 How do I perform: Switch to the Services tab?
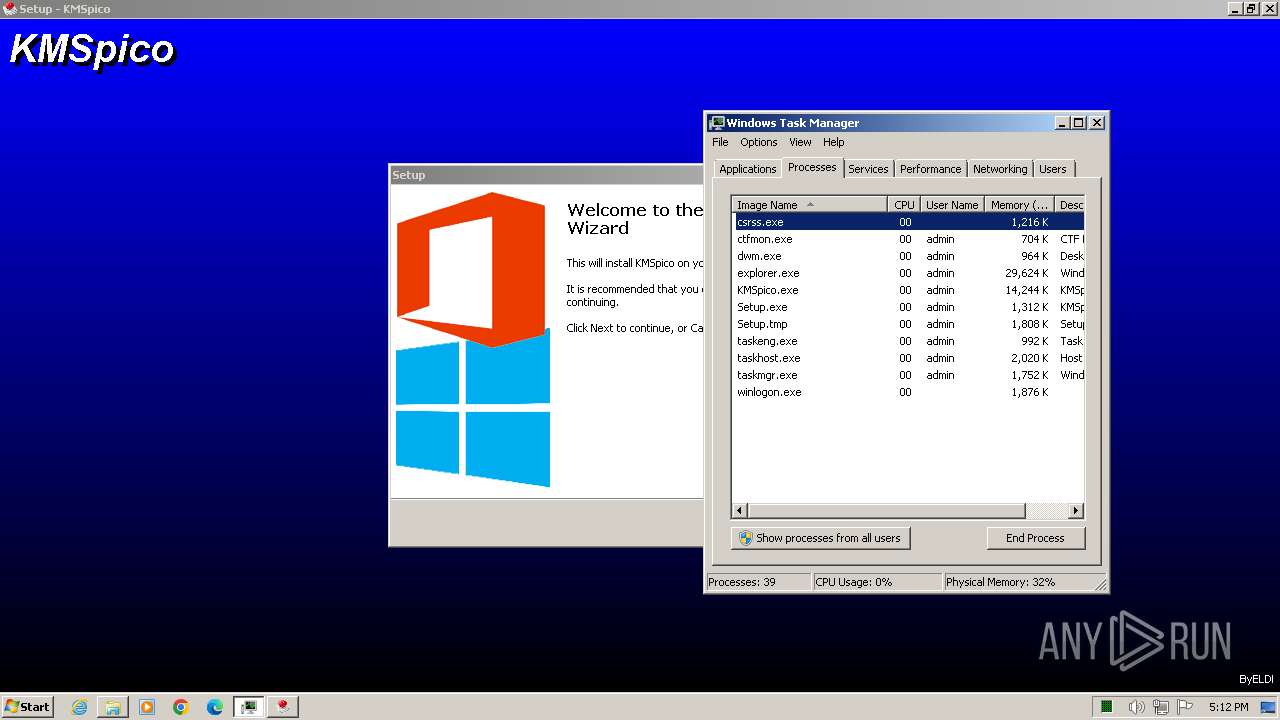click(868, 169)
